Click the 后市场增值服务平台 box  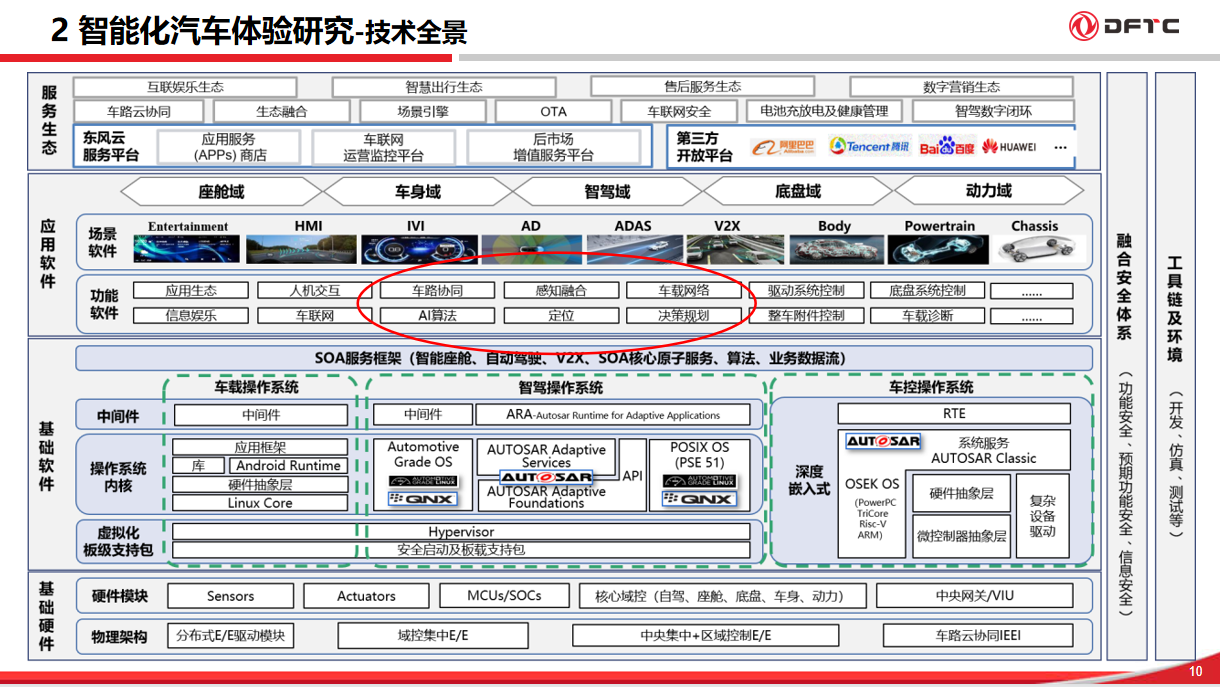[x=554, y=147]
